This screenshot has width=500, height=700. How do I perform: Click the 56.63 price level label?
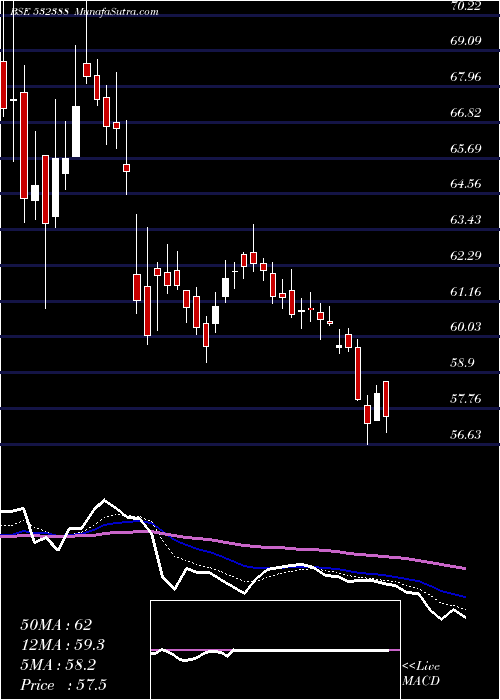tap(464, 434)
